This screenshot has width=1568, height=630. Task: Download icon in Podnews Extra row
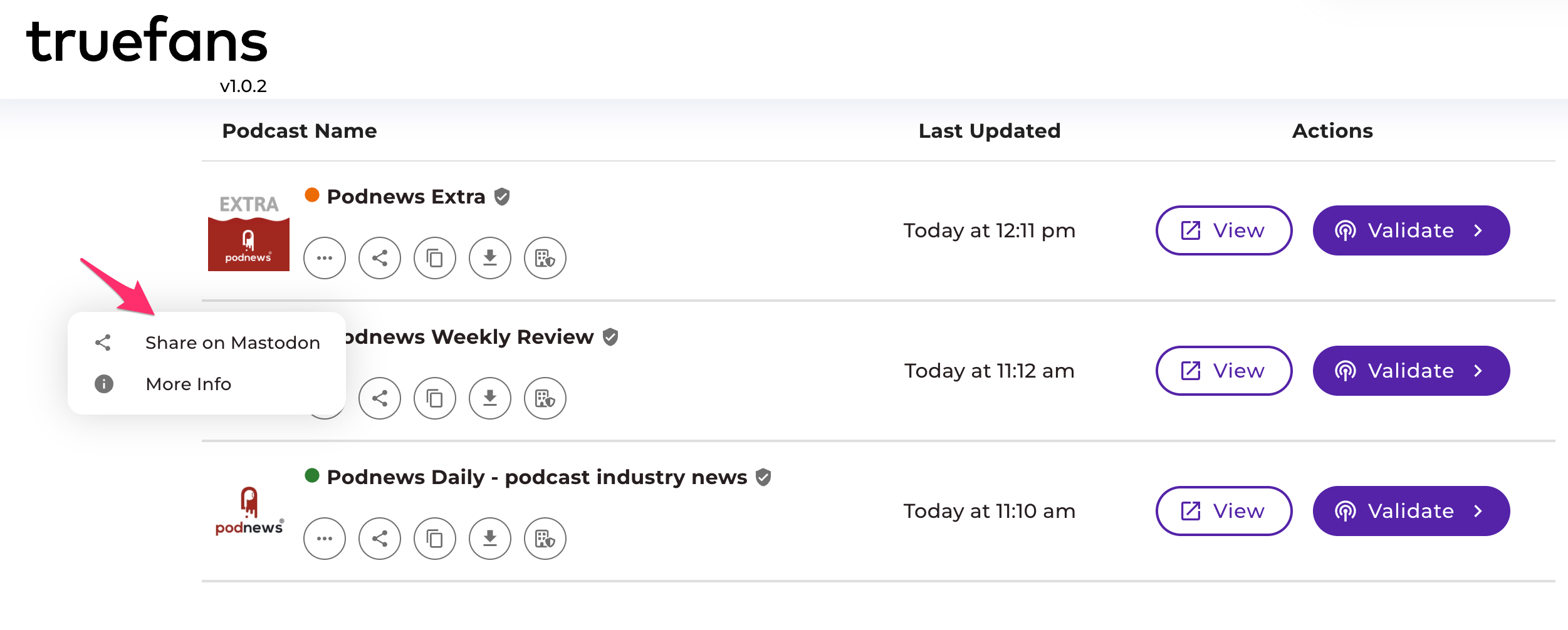[490, 258]
